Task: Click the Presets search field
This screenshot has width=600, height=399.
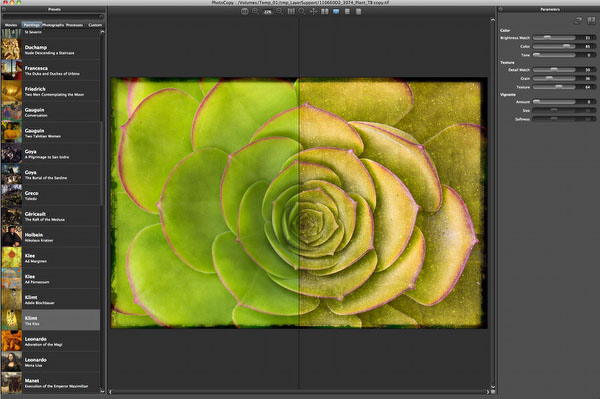Action: pos(53,17)
